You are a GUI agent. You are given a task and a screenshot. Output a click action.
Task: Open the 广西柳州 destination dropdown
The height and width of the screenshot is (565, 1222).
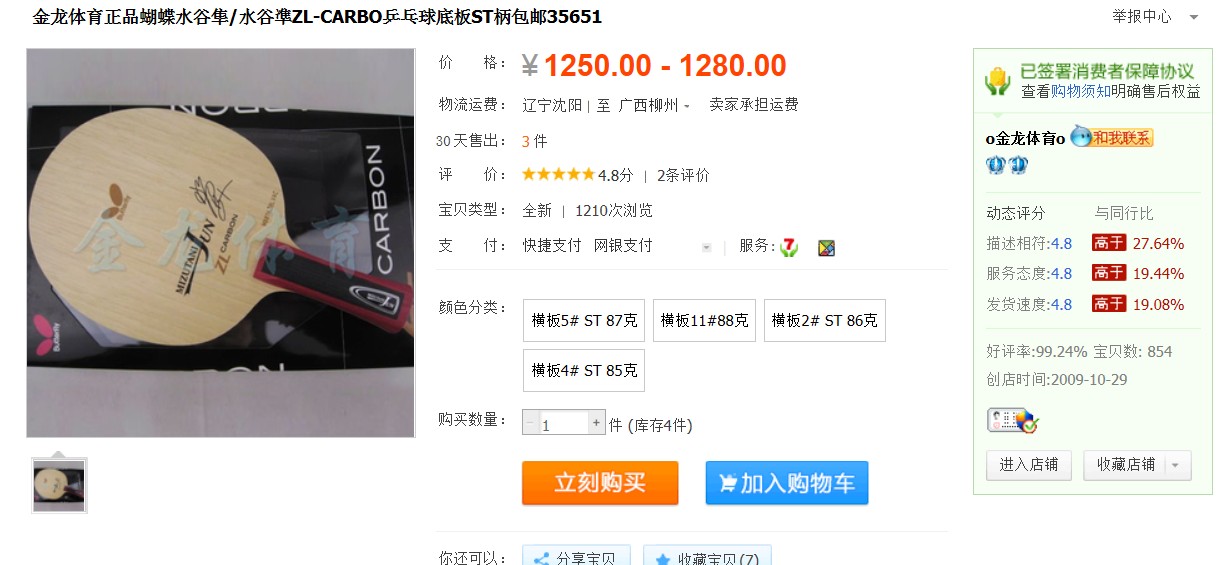[x=654, y=105]
